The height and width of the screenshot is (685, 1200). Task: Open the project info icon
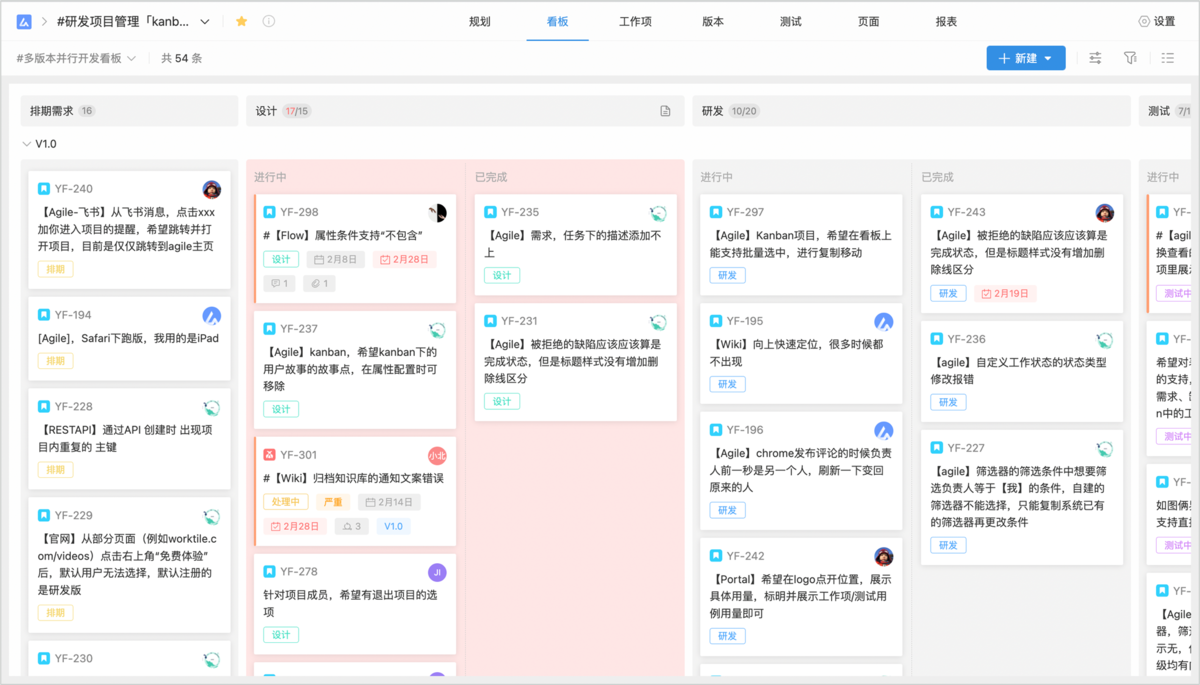click(268, 21)
